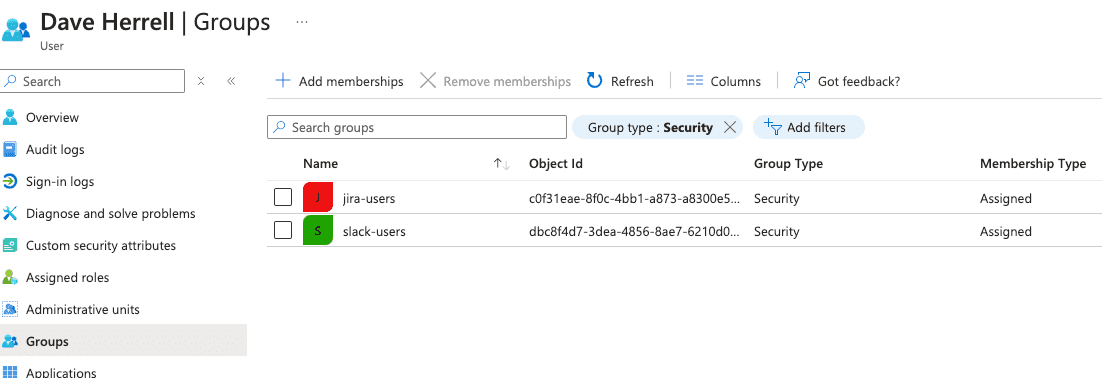Viewport: 1102px width, 378px height.
Task: Click the user avatar icon beside Dave Herrell
Action: point(15,29)
